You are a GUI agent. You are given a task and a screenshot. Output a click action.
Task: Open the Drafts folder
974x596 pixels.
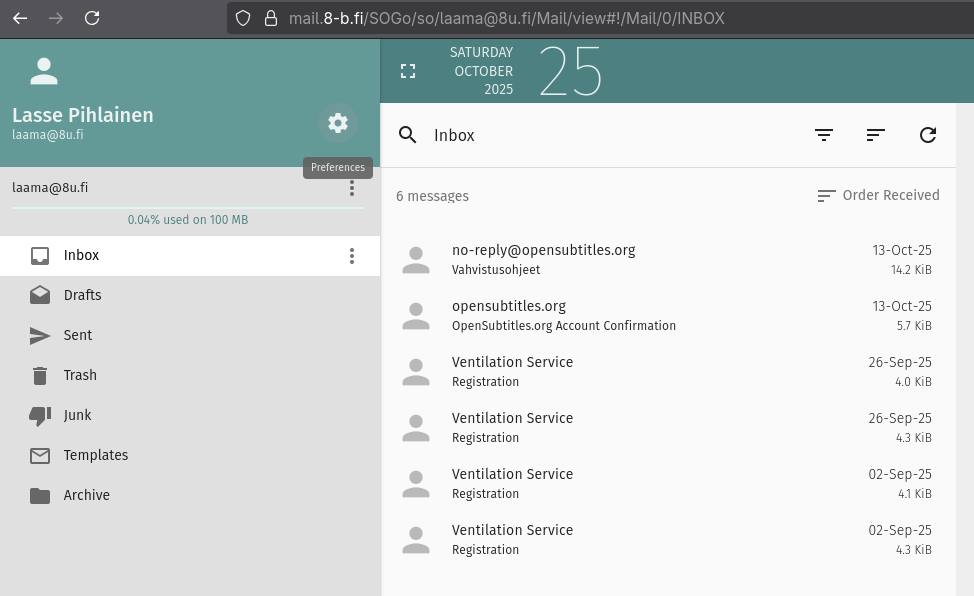click(x=82, y=295)
